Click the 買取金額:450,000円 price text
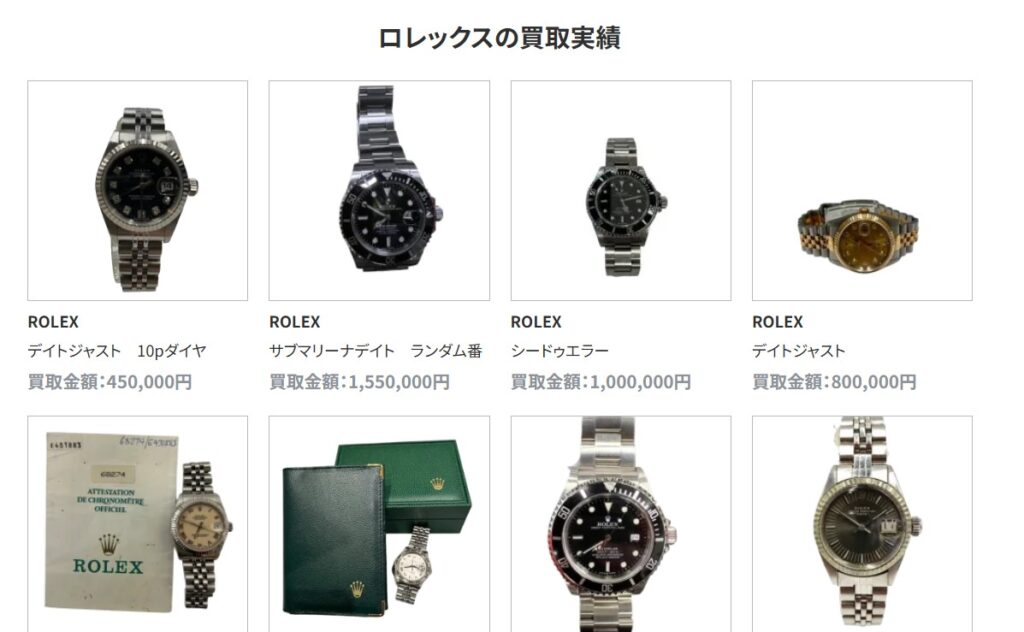This screenshot has height=632, width=1024. [x=110, y=381]
